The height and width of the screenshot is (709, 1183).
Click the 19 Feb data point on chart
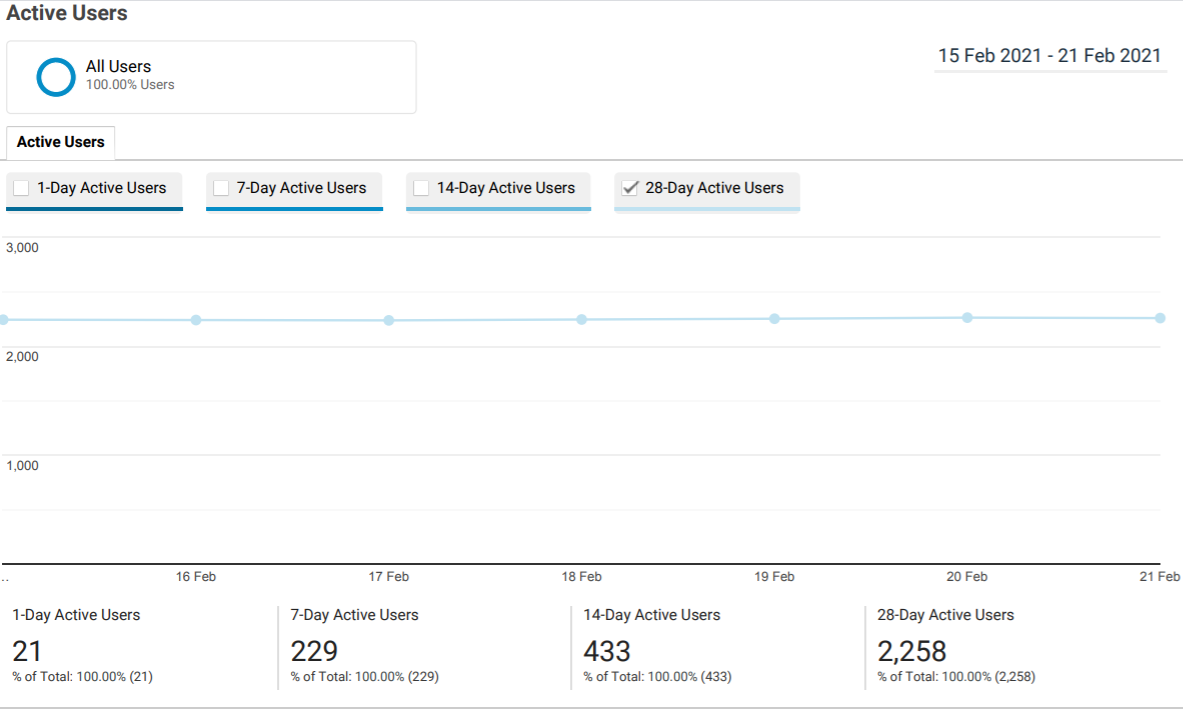(774, 319)
